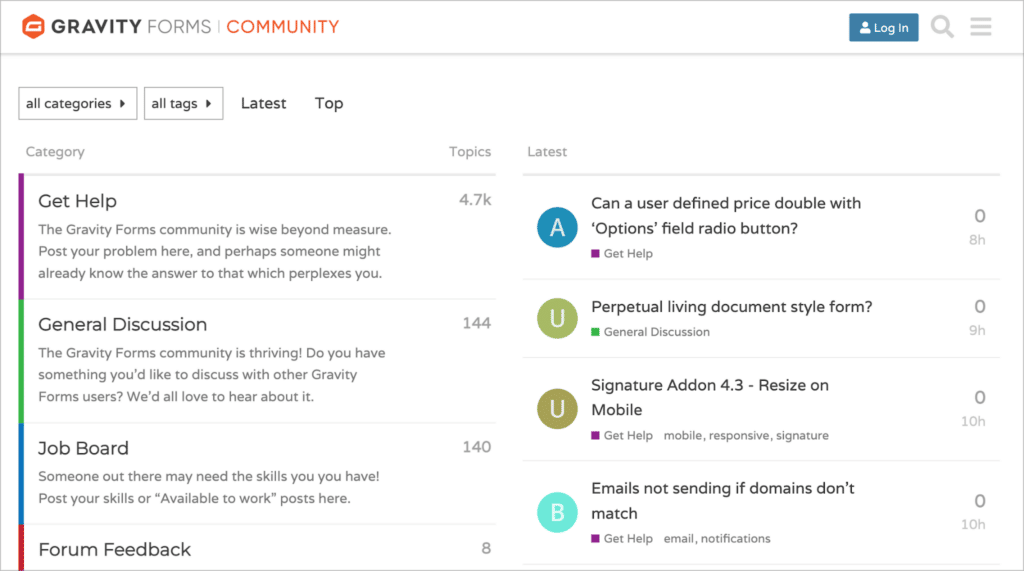1024x571 pixels.
Task: Open topic 'Can a user defined price double'
Action: pos(726,216)
